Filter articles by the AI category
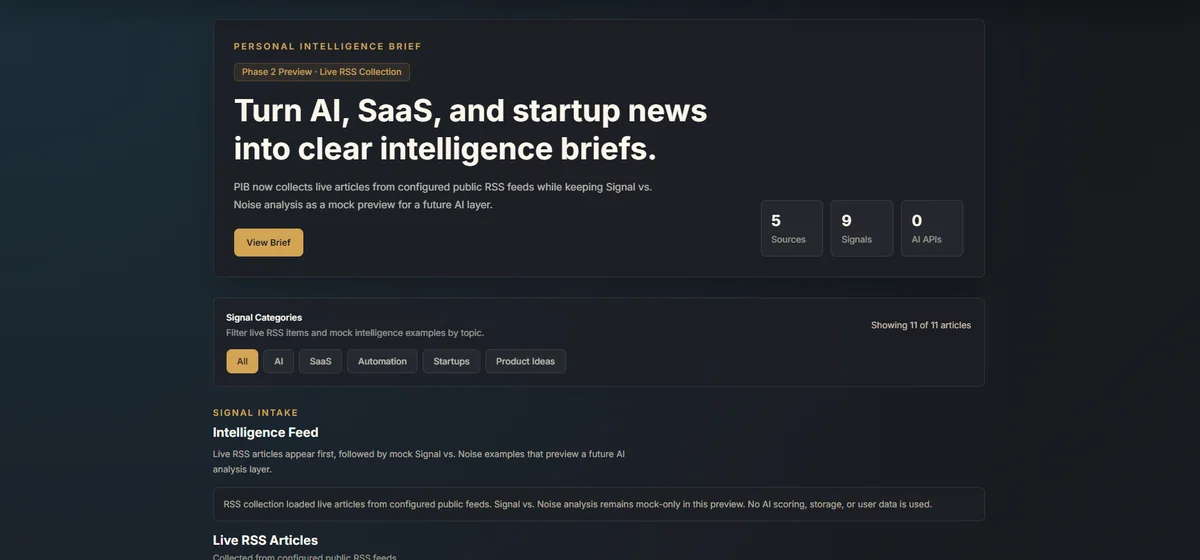Image resolution: width=1200 pixels, height=560 pixels. [x=279, y=361]
